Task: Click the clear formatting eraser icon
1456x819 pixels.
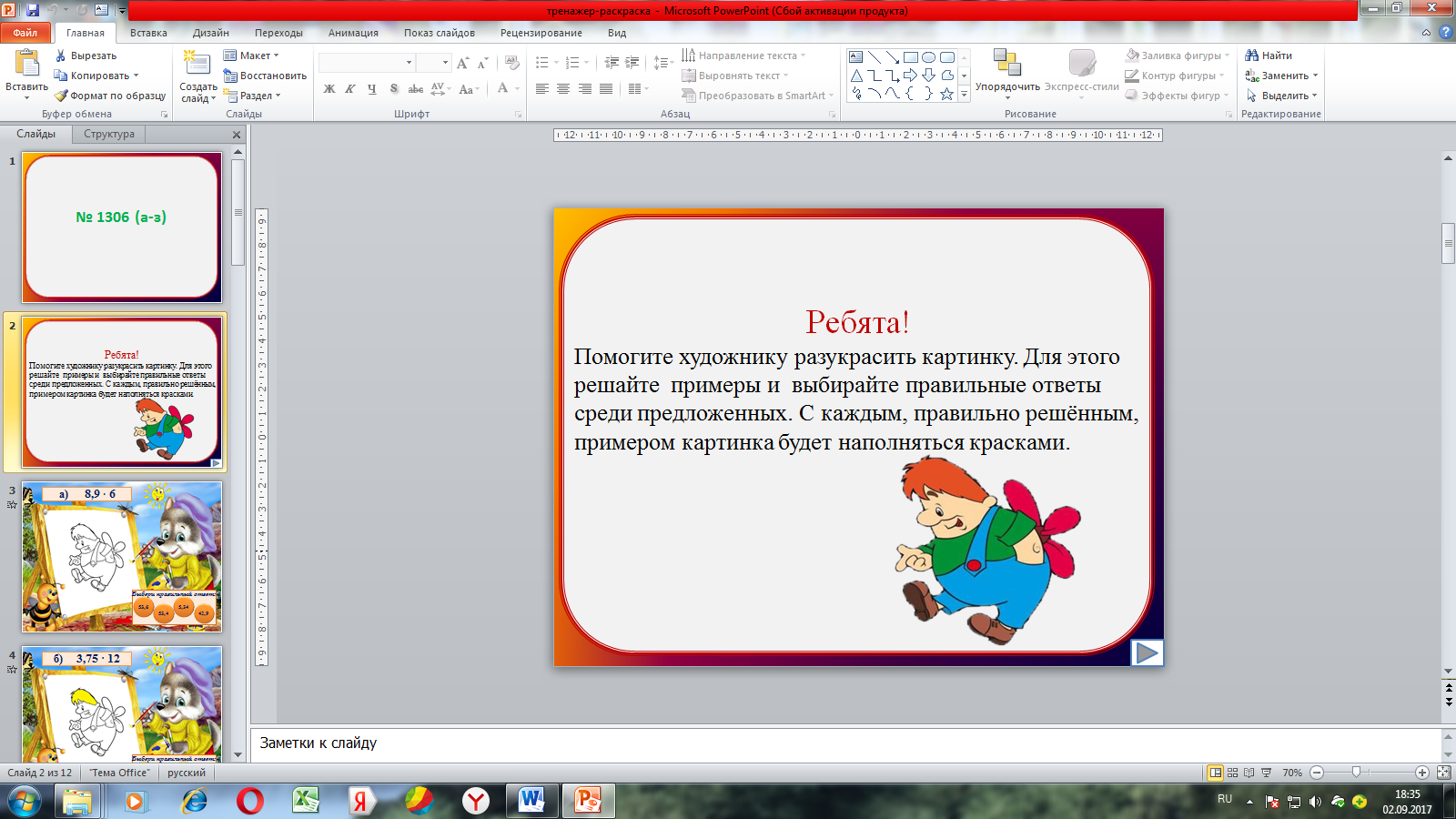Action: (512, 63)
